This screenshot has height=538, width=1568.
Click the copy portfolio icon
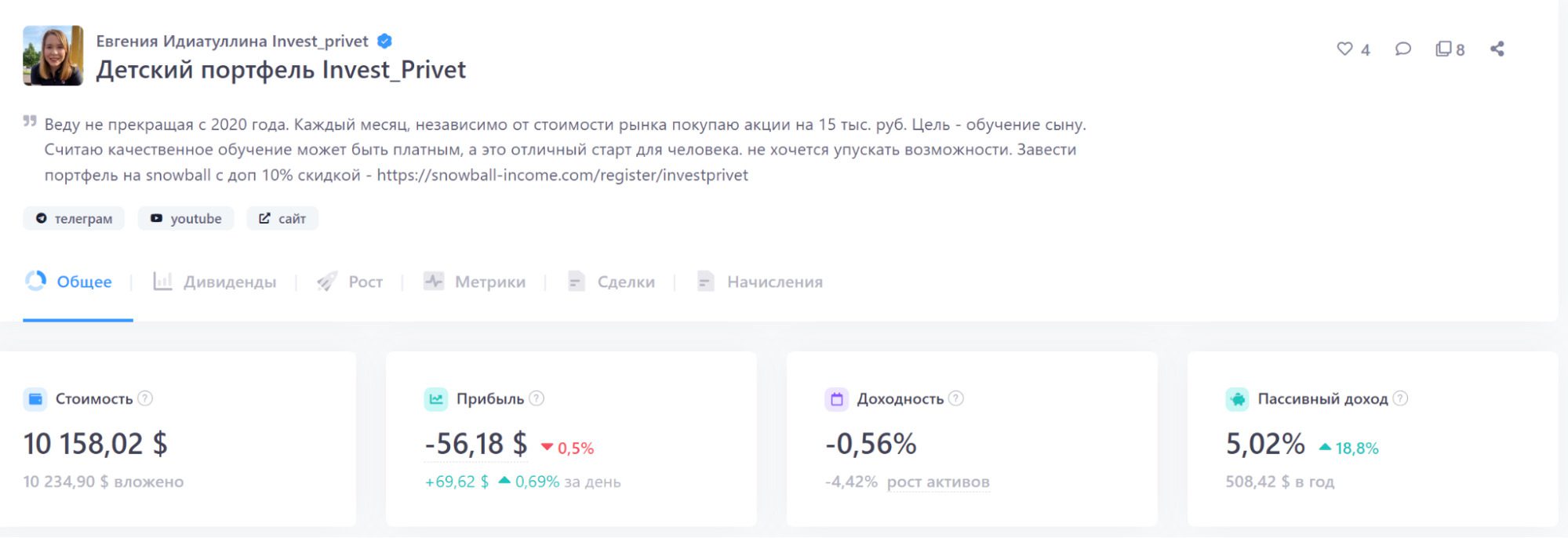[x=1443, y=49]
